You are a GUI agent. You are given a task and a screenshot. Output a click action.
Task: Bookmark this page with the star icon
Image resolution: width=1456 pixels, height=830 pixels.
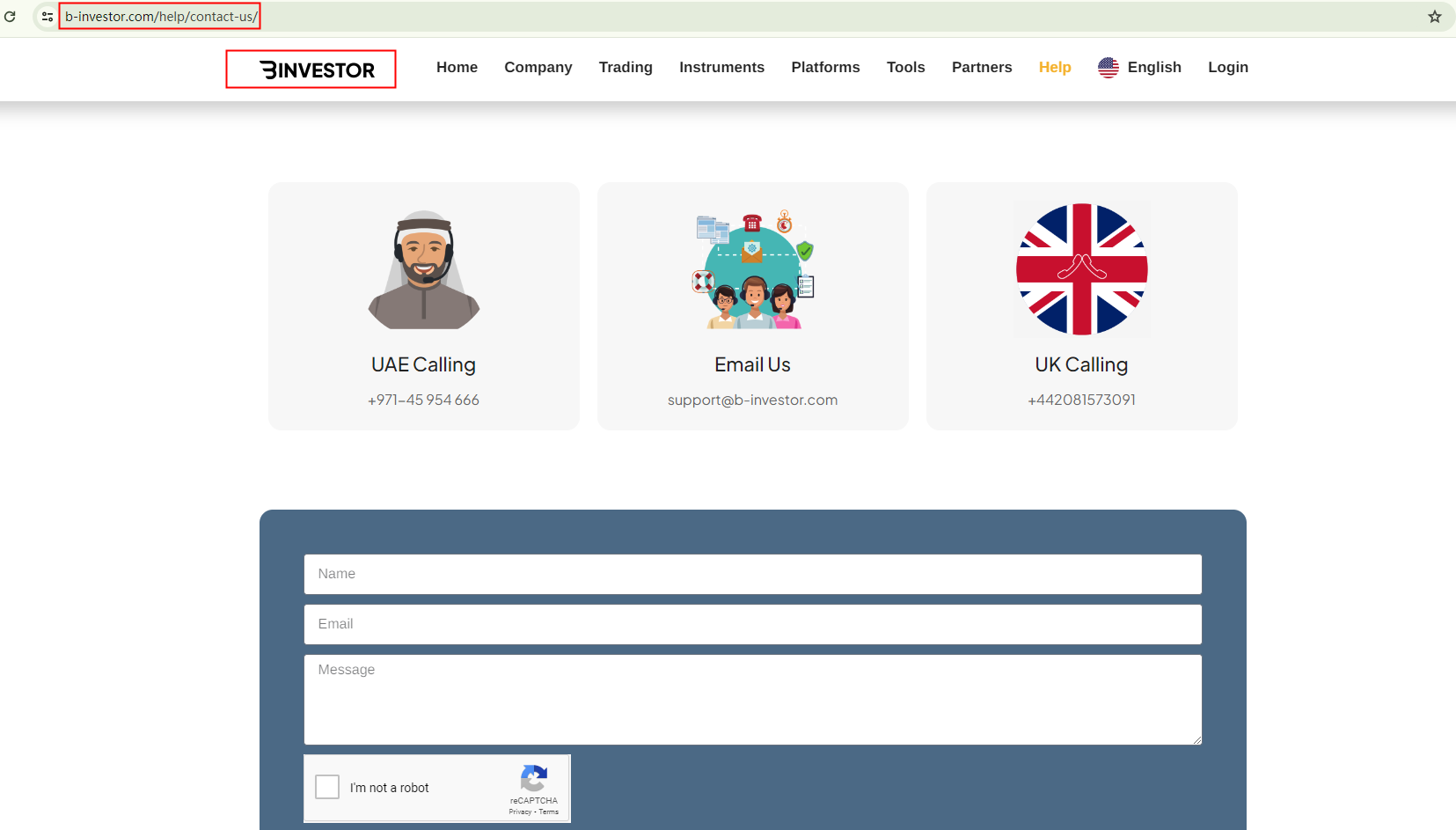pyautogui.click(x=1434, y=17)
